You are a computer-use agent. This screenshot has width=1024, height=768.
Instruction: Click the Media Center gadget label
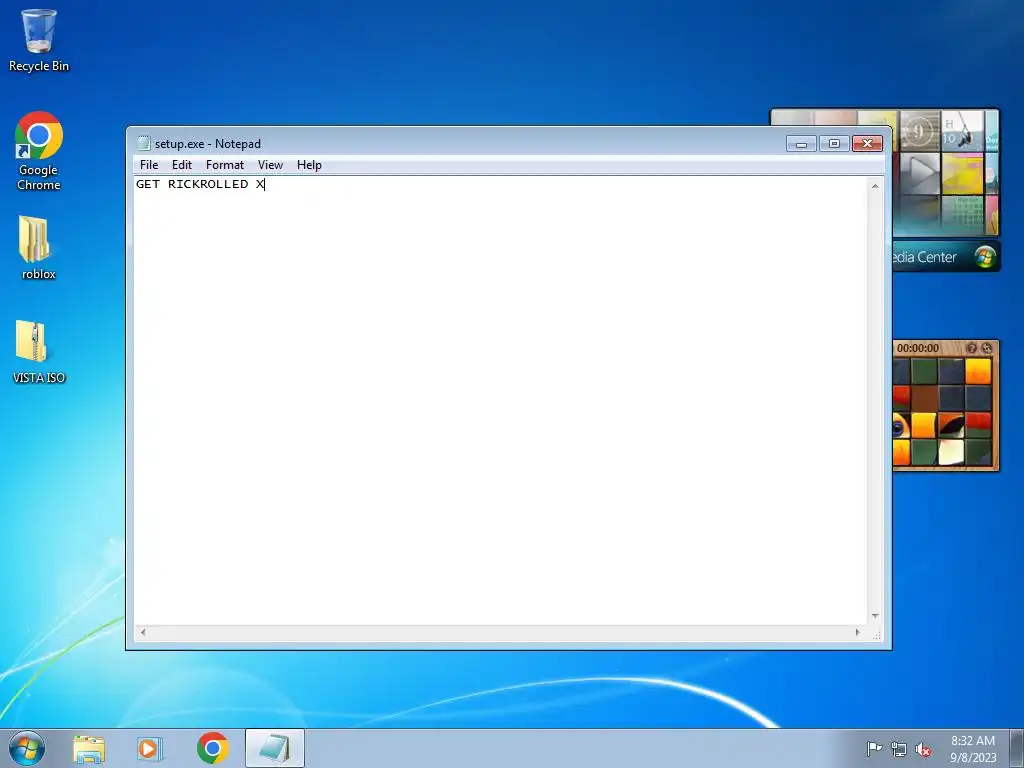[925, 257]
